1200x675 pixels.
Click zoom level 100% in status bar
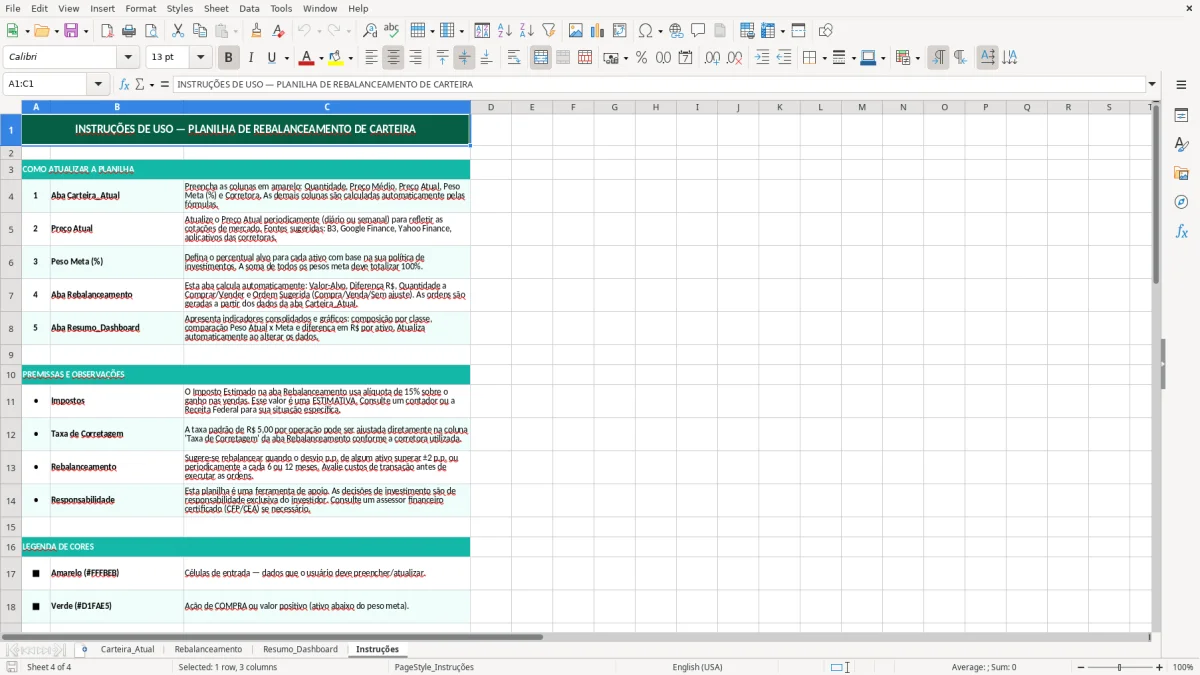pyautogui.click(x=1183, y=667)
